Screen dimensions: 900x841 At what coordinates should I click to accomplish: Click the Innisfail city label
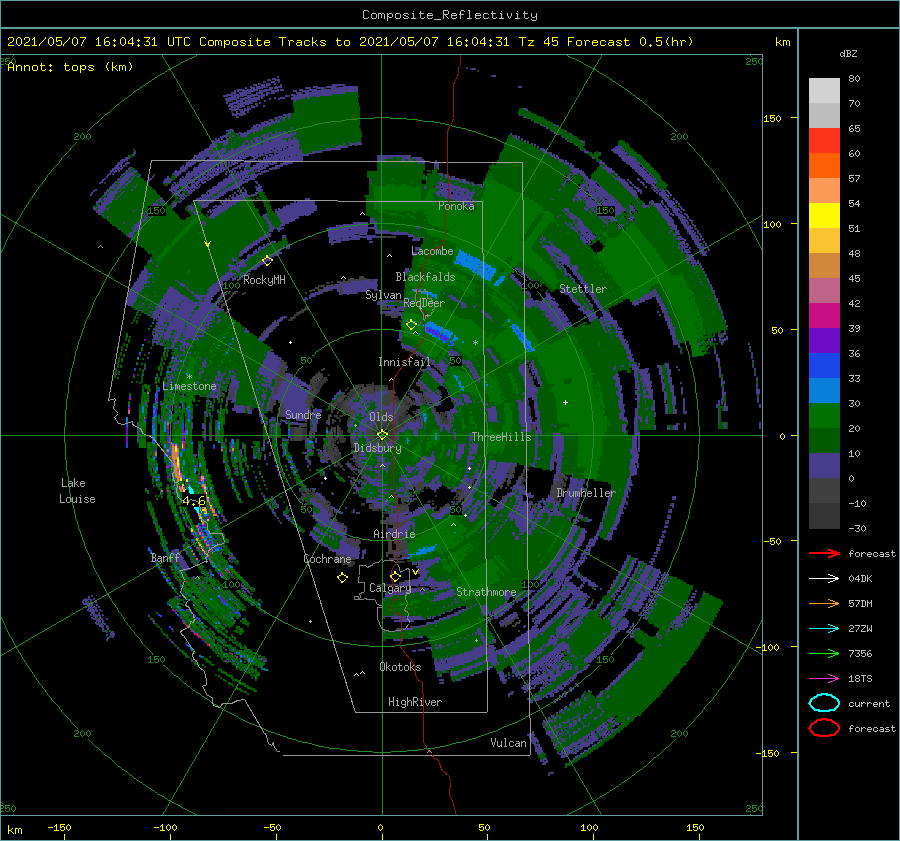pos(404,362)
